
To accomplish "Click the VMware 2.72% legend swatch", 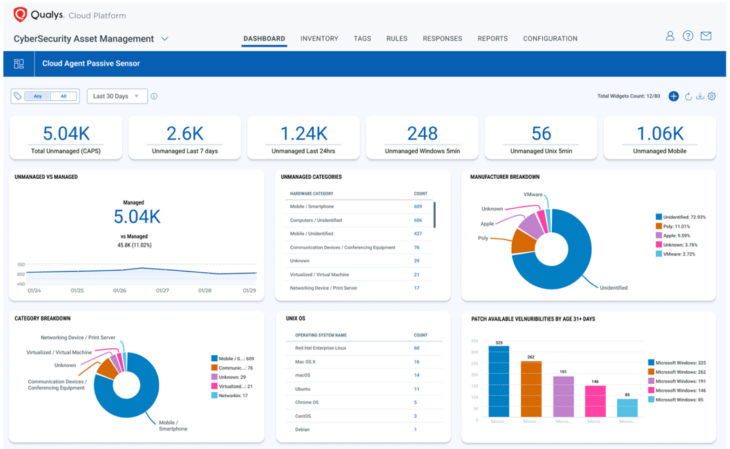I will click(659, 254).
